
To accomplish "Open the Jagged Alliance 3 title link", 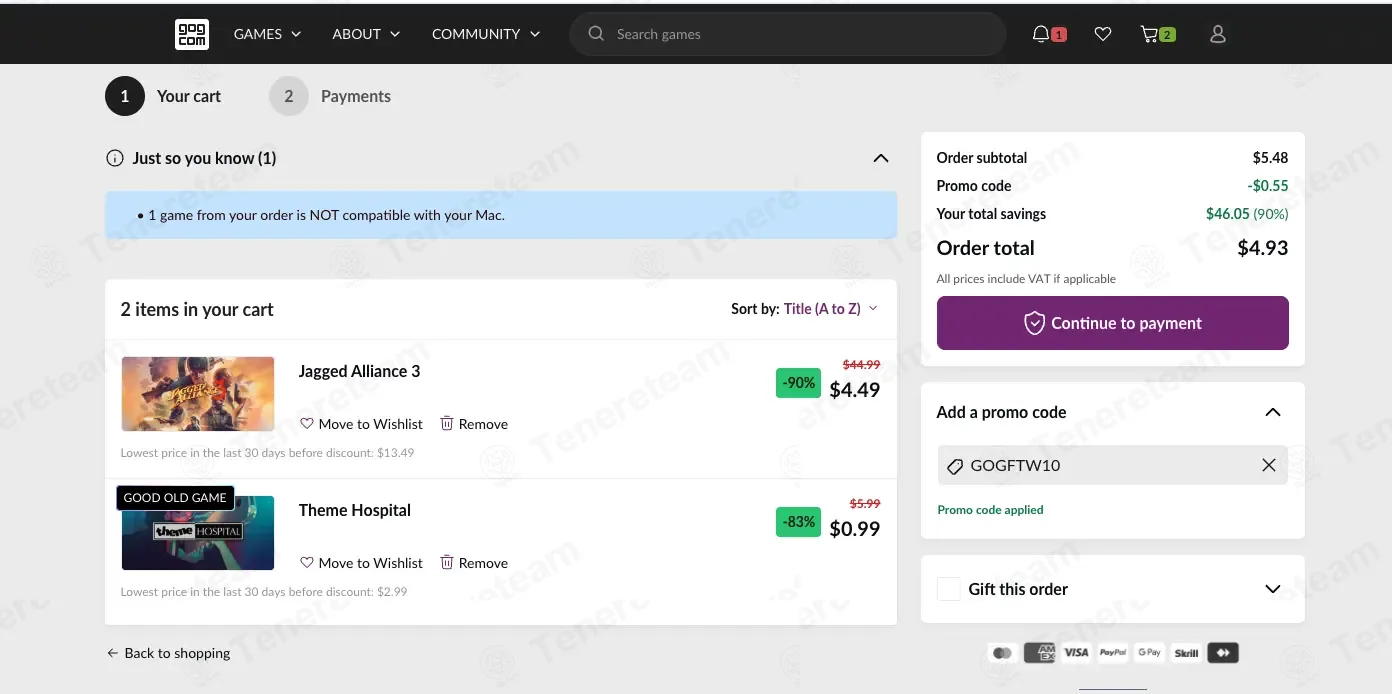I will point(359,371).
